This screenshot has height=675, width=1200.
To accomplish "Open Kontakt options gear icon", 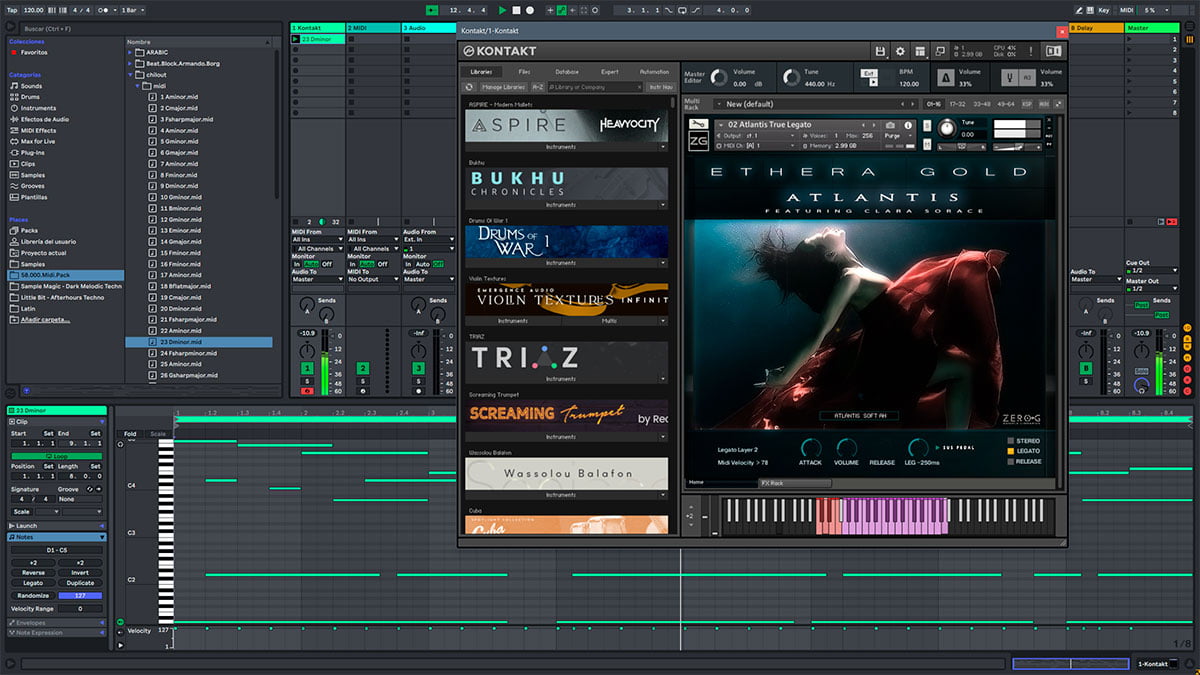I will click(899, 51).
